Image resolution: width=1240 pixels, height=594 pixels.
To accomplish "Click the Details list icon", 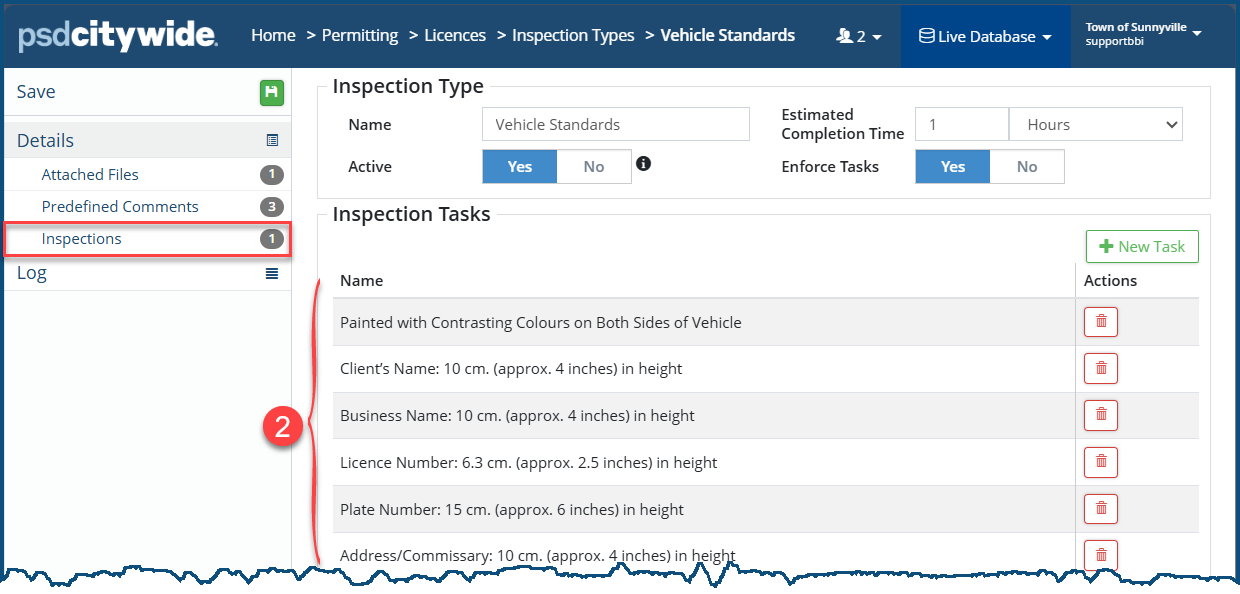I will [x=272, y=141].
